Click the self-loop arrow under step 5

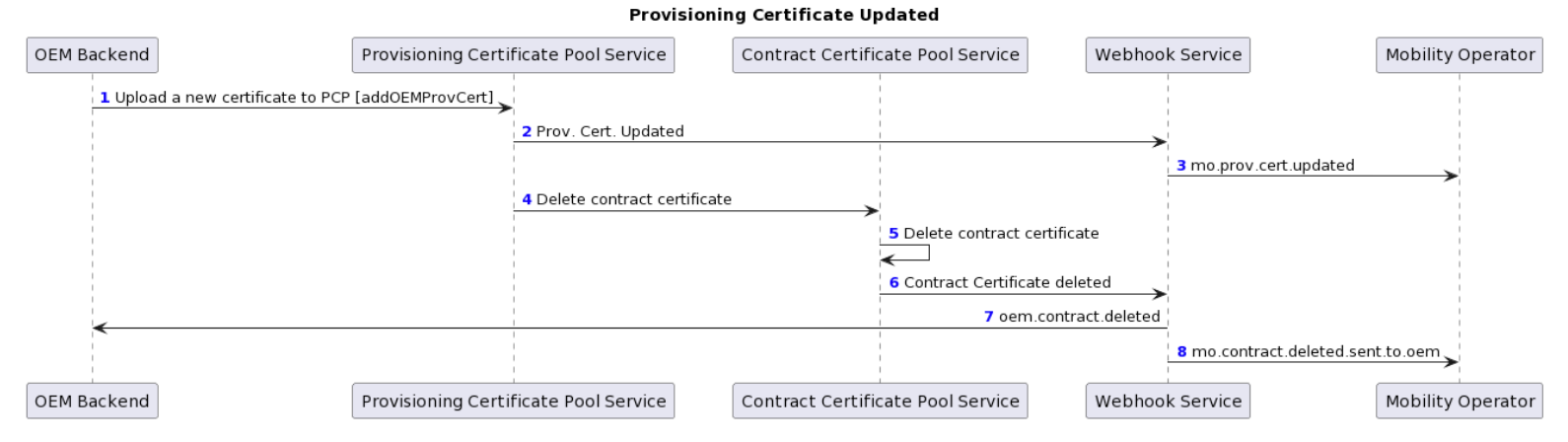pyautogui.click(x=905, y=254)
